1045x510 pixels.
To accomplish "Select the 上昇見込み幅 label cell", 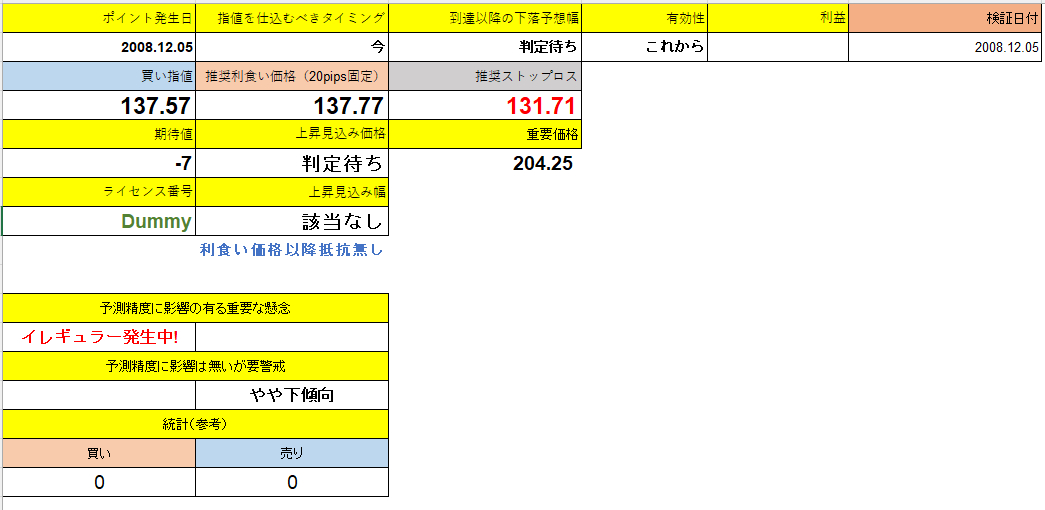I will pyautogui.click(x=293, y=192).
